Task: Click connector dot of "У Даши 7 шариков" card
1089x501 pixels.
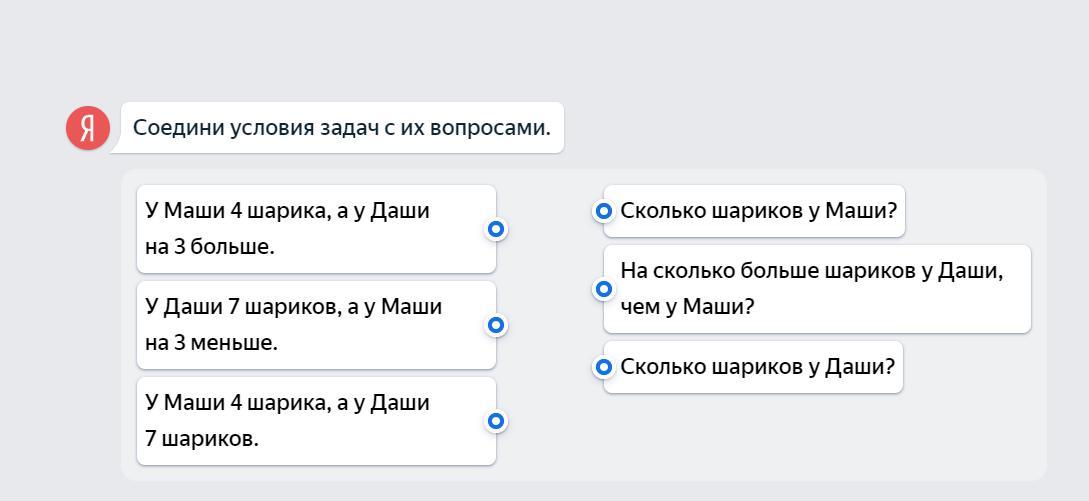Action: coord(496,325)
